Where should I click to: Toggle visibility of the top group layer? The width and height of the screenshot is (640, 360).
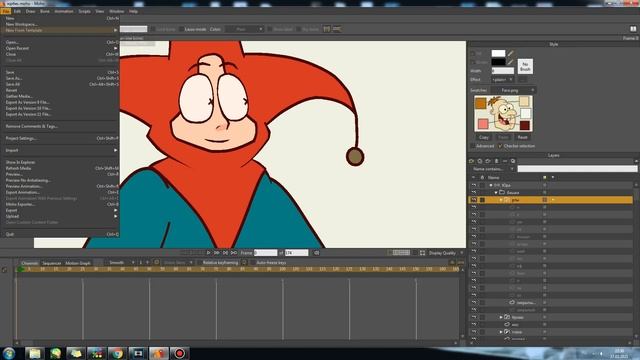(473, 185)
